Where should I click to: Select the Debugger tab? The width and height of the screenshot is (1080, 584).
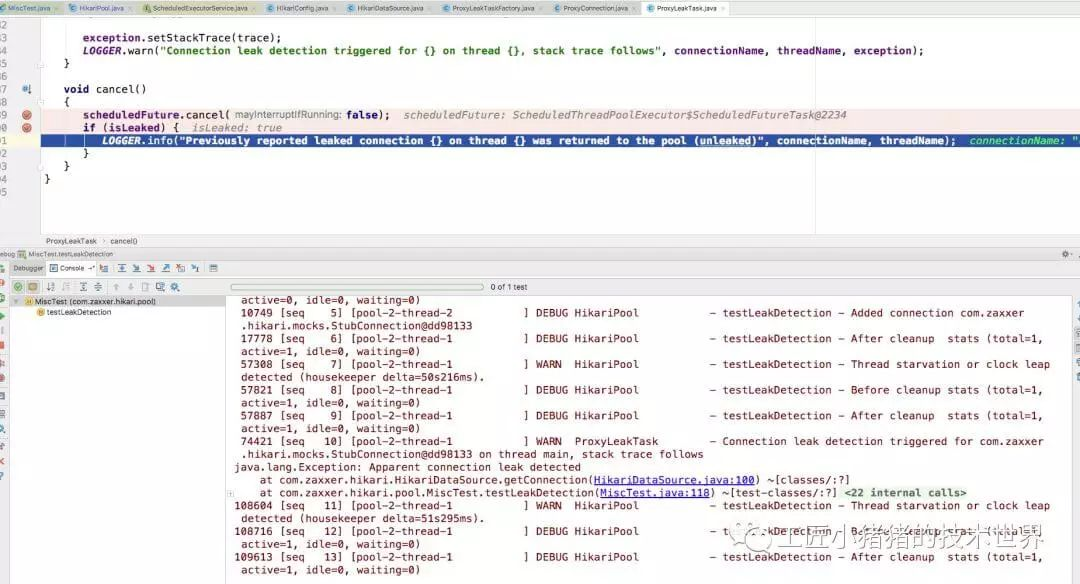click(28, 268)
